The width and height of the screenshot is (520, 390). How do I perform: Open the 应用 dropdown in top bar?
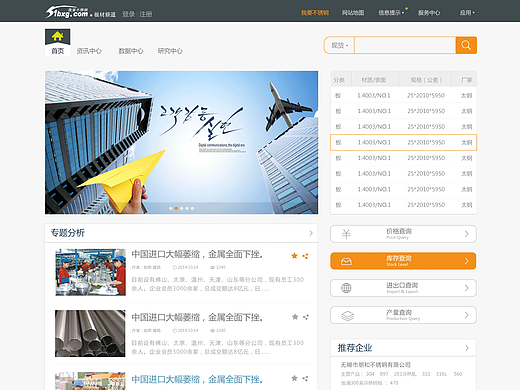[x=467, y=13]
